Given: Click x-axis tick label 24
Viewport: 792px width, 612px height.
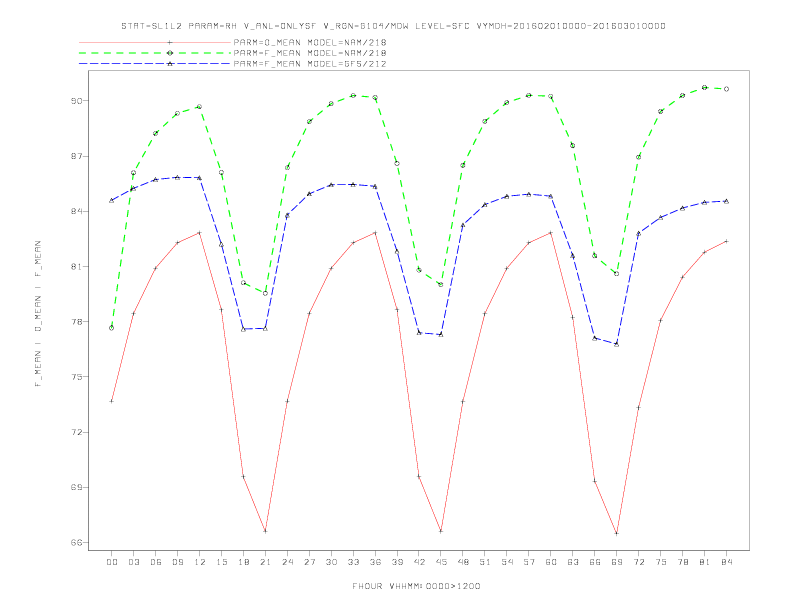Looking at the screenshot, I should [x=287, y=562].
